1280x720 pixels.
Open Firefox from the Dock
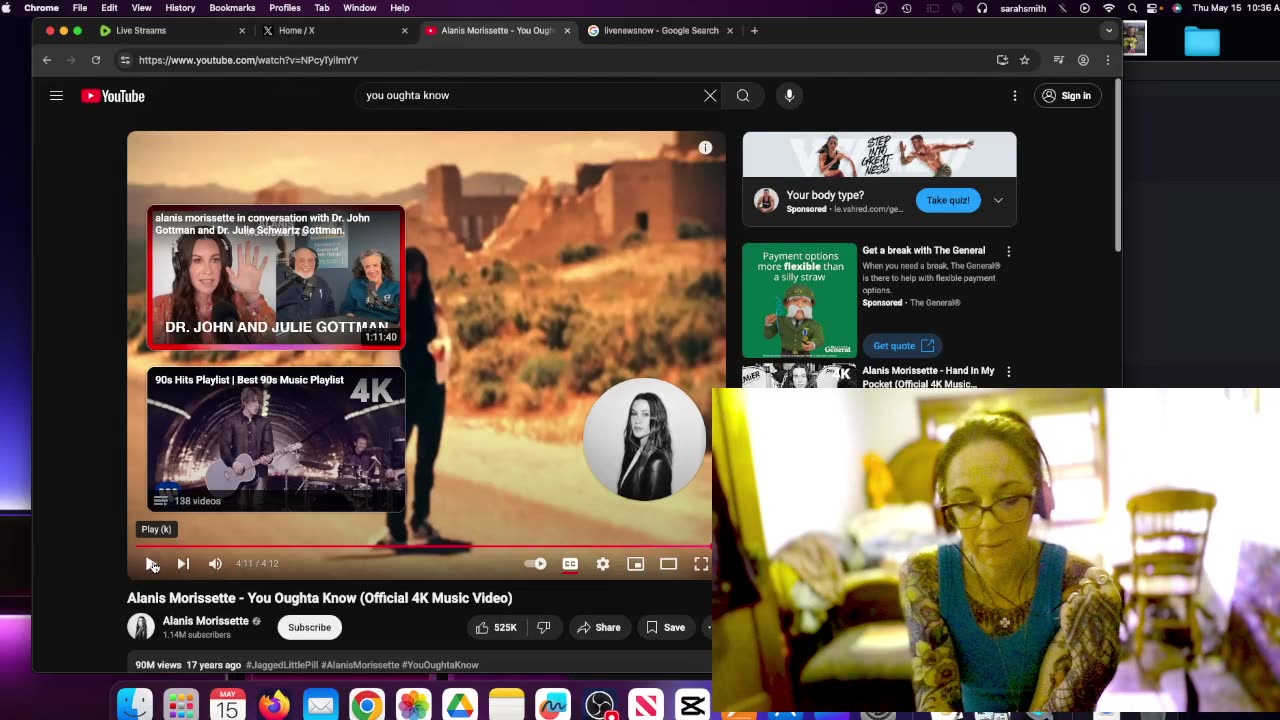(x=274, y=706)
